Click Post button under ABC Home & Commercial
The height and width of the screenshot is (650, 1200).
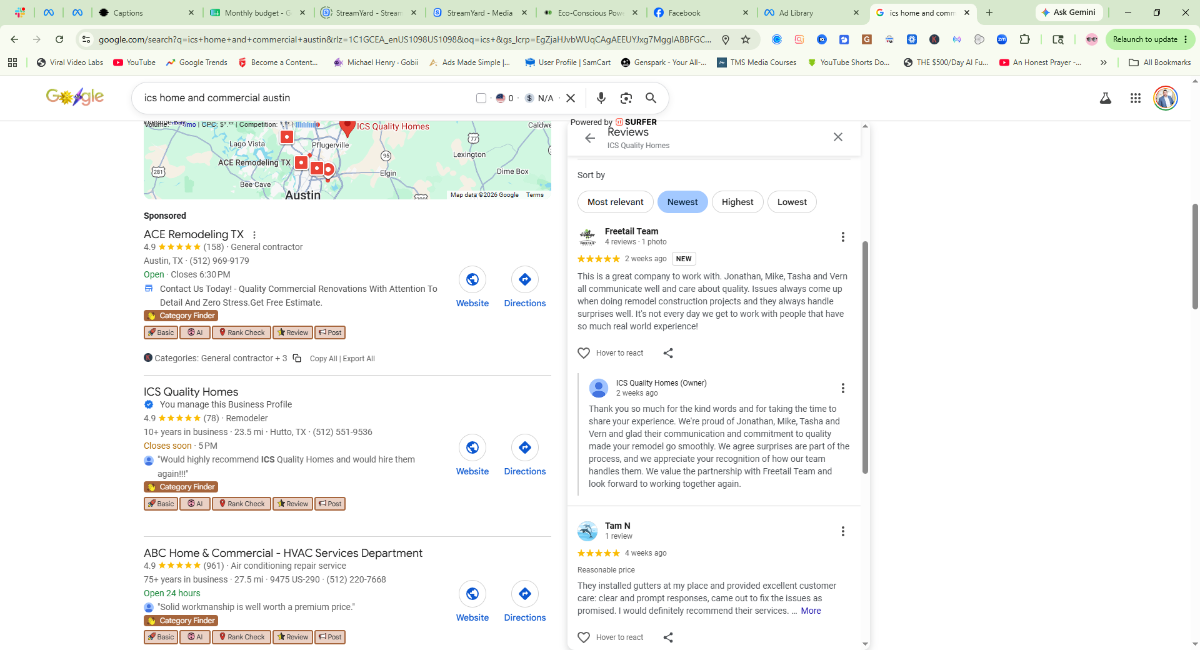point(330,637)
